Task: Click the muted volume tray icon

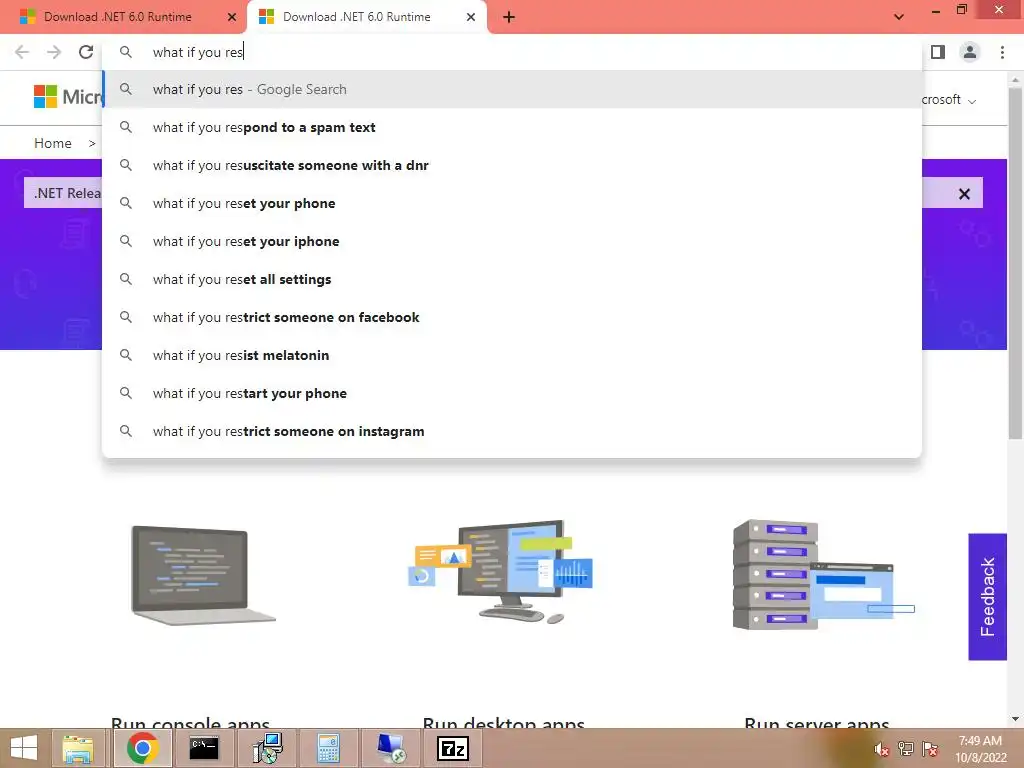Action: click(882, 750)
